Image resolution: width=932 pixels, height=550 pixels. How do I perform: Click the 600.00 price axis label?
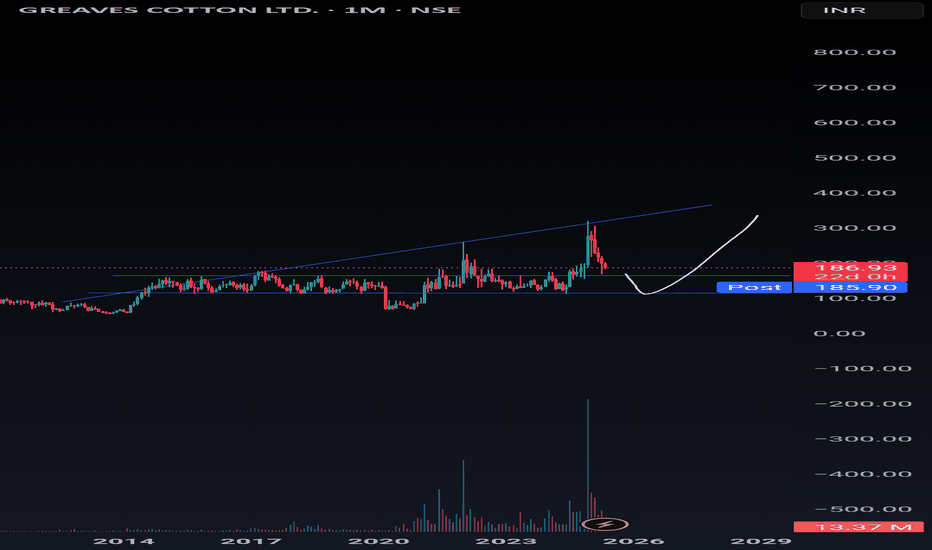(855, 122)
